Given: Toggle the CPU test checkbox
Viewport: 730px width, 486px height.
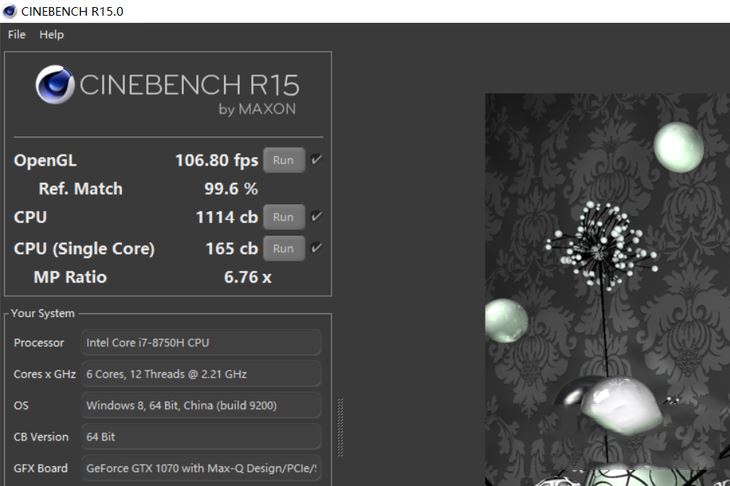Looking at the screenshot, I should [x=317, y=216].
